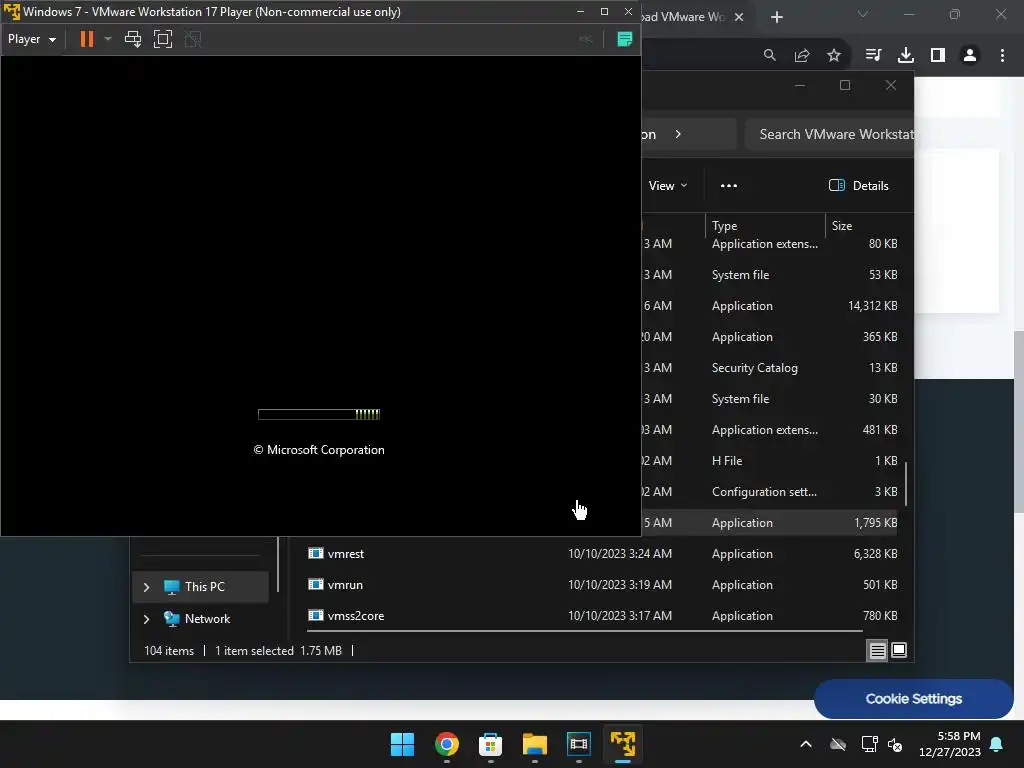Open Chrome profile avatar
Image resolution: width=1024 pixels, height=768 pixels.
[970, 56]
